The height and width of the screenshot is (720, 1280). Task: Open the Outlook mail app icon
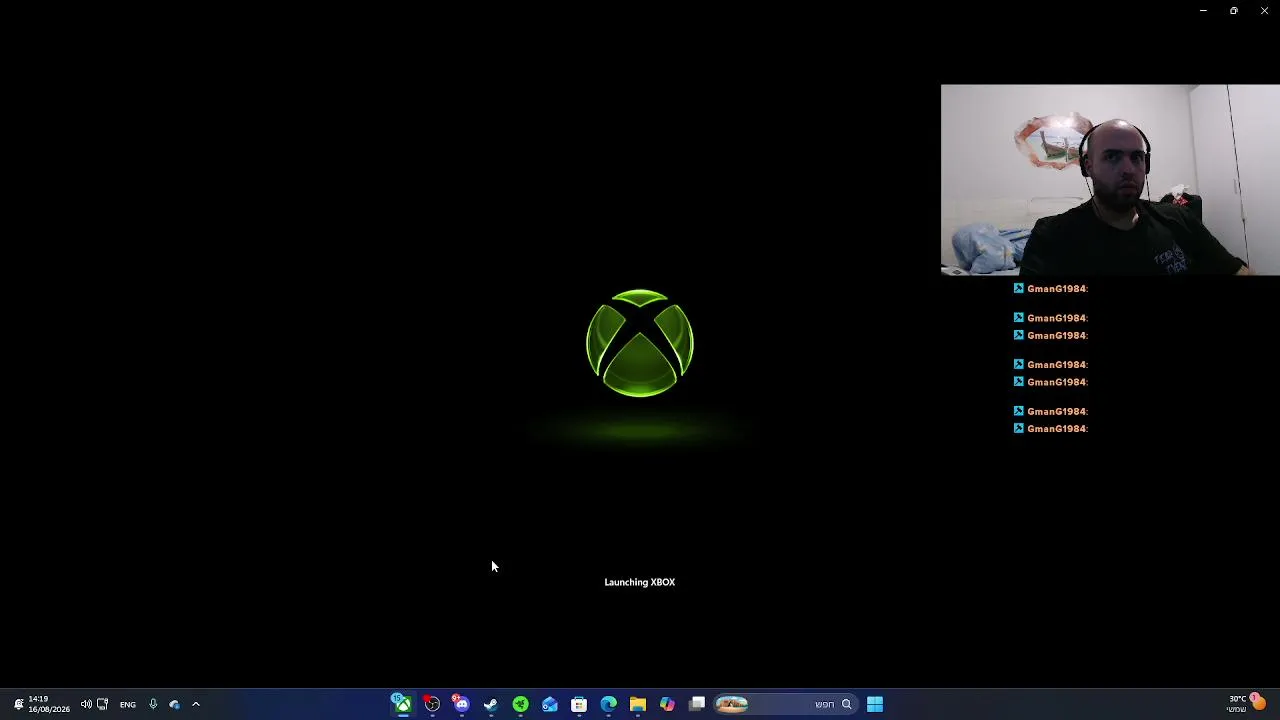click(550, 704)
